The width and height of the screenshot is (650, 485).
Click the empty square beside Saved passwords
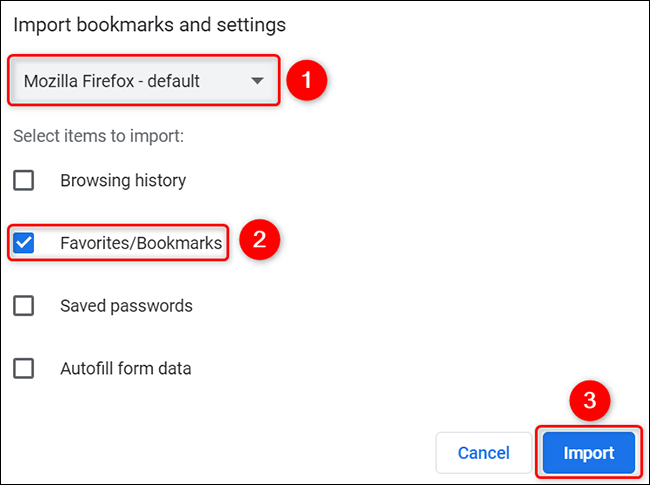pyautogui.click(x=23, y=306)
